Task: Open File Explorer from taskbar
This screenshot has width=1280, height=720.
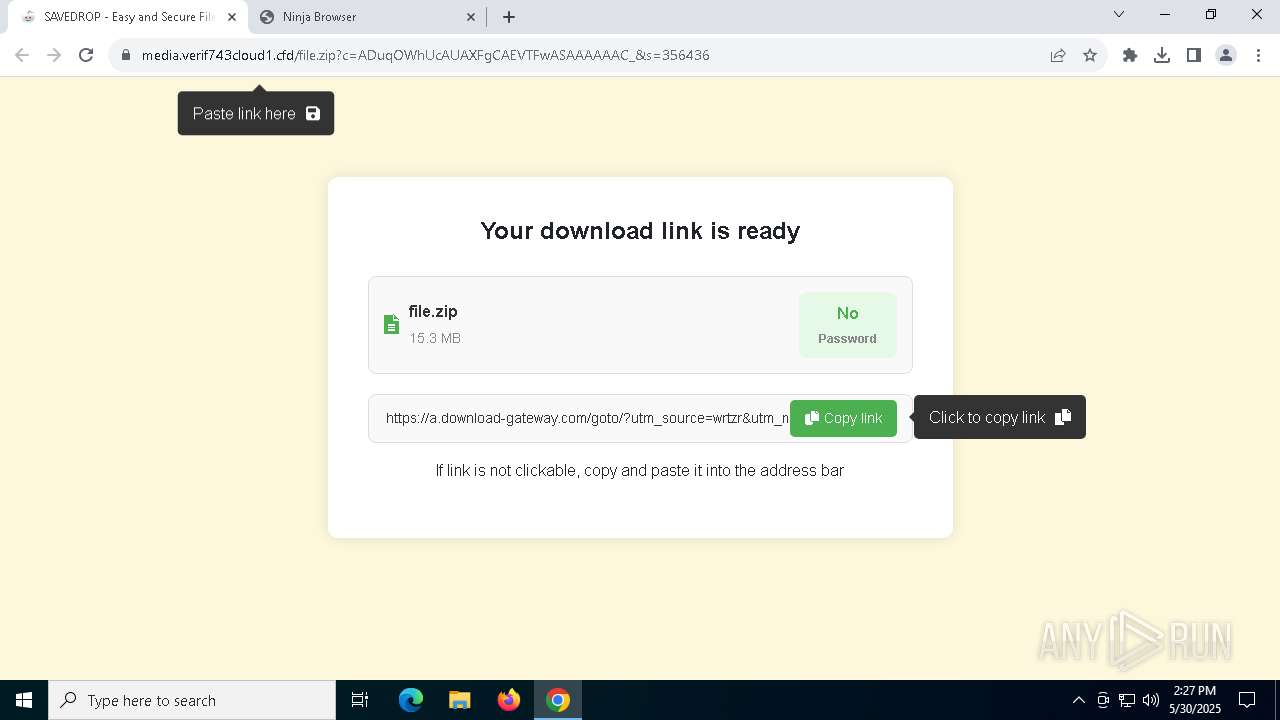Action: click(x=459, y=700)
